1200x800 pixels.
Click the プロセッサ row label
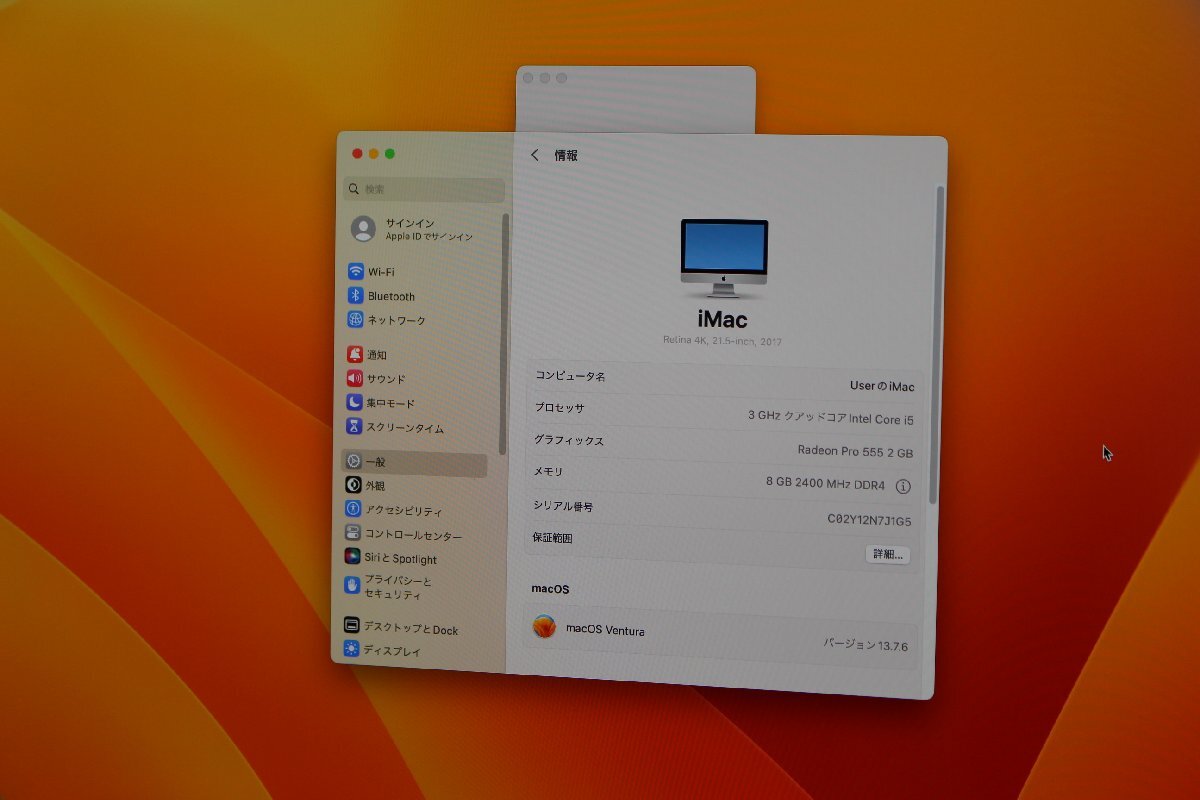tap(559, 408)
